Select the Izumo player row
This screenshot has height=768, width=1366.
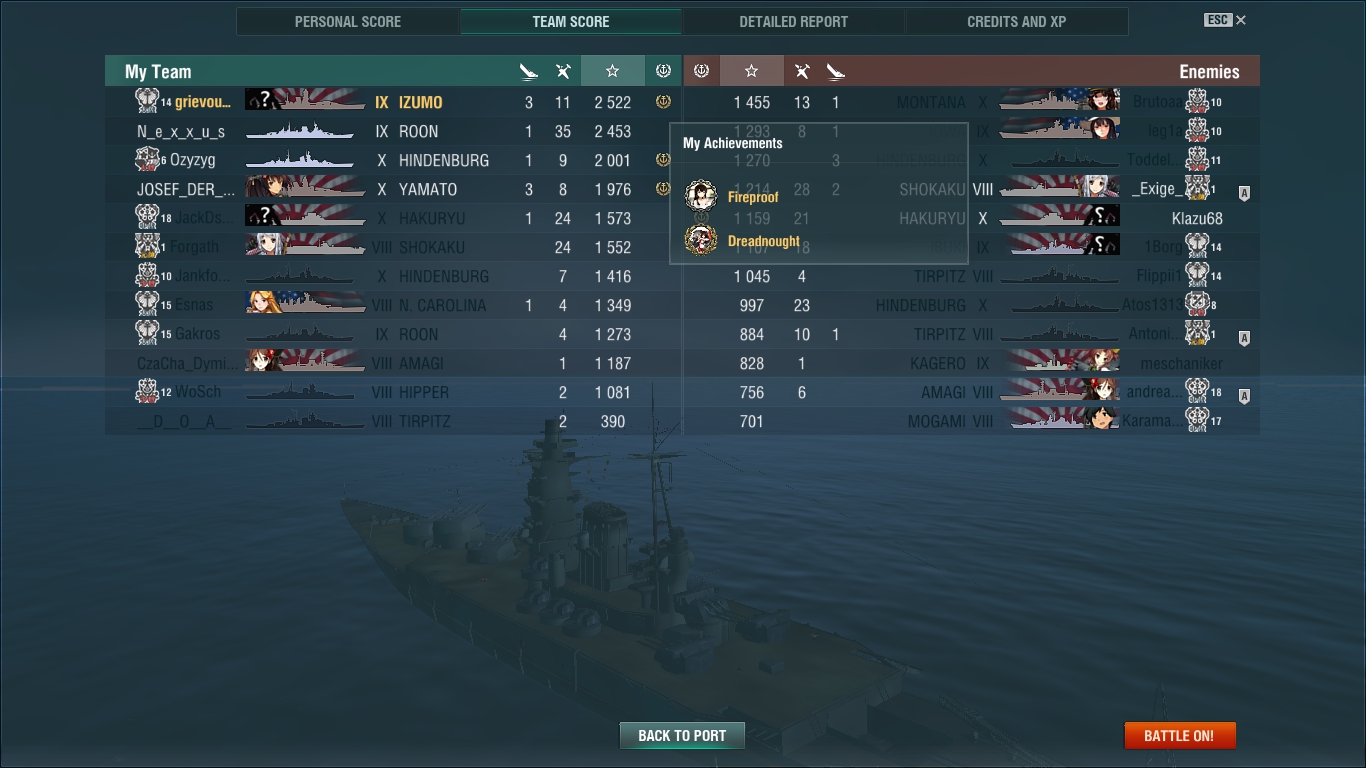click(x=393, y=102)
